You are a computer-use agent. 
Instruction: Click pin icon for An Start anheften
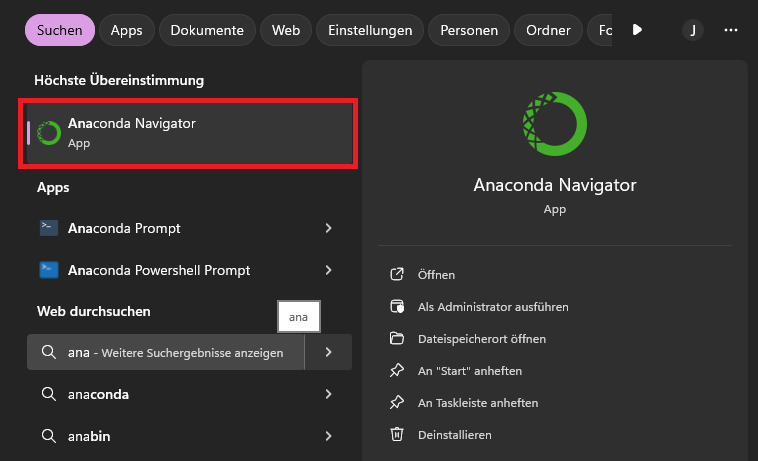point(397,371)
